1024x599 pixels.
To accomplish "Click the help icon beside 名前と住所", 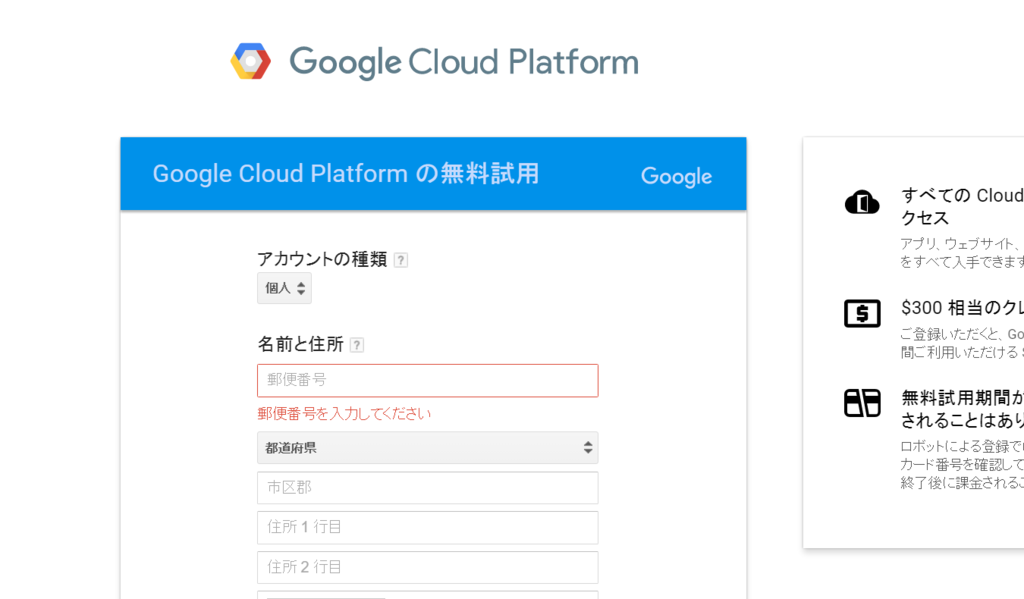I will click(357, 345).
